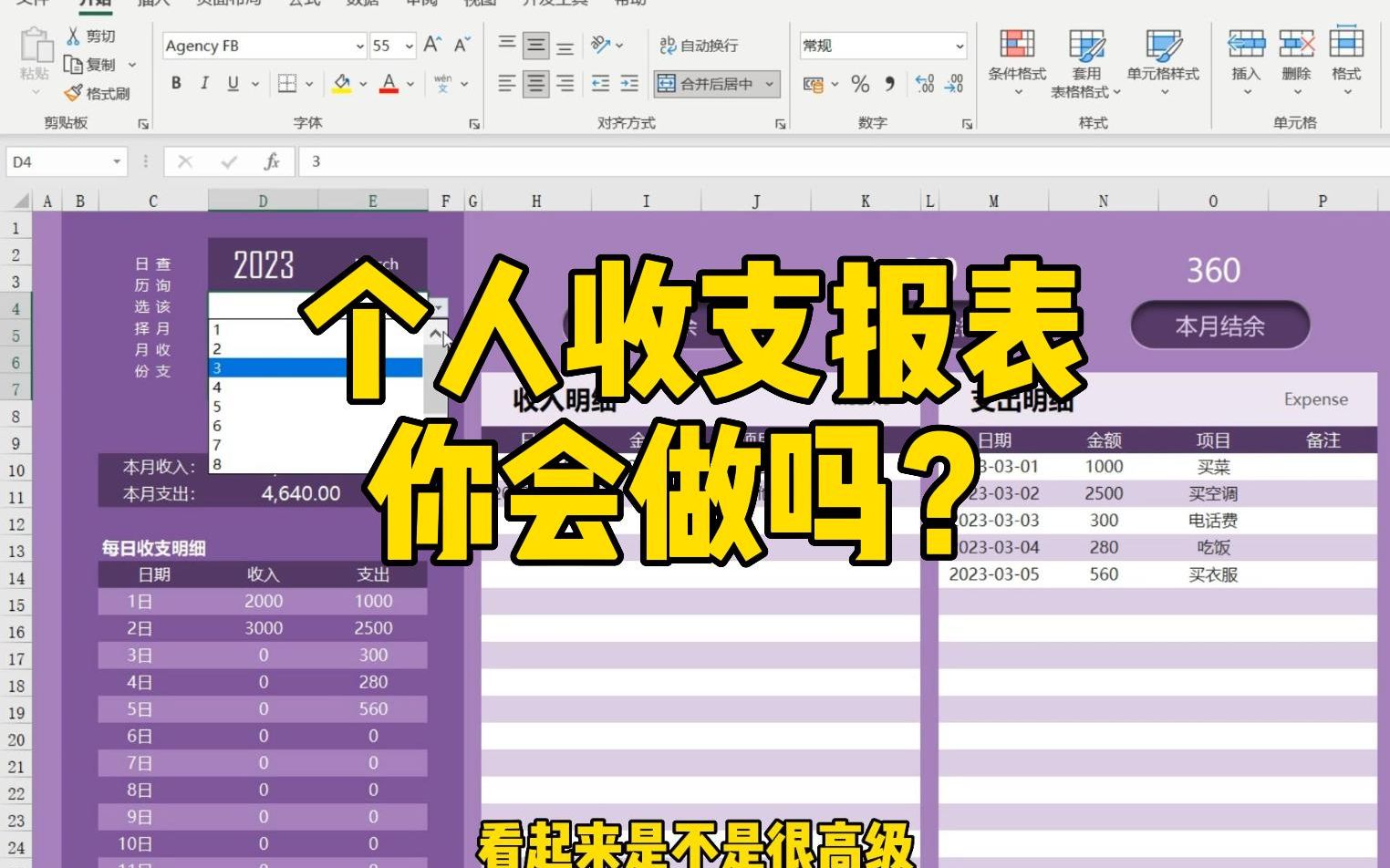Image resolution: width=1390 pixels, height=868 pixels.
Task: Toggle center horizontal alignment
Action: tap(536, 84)
